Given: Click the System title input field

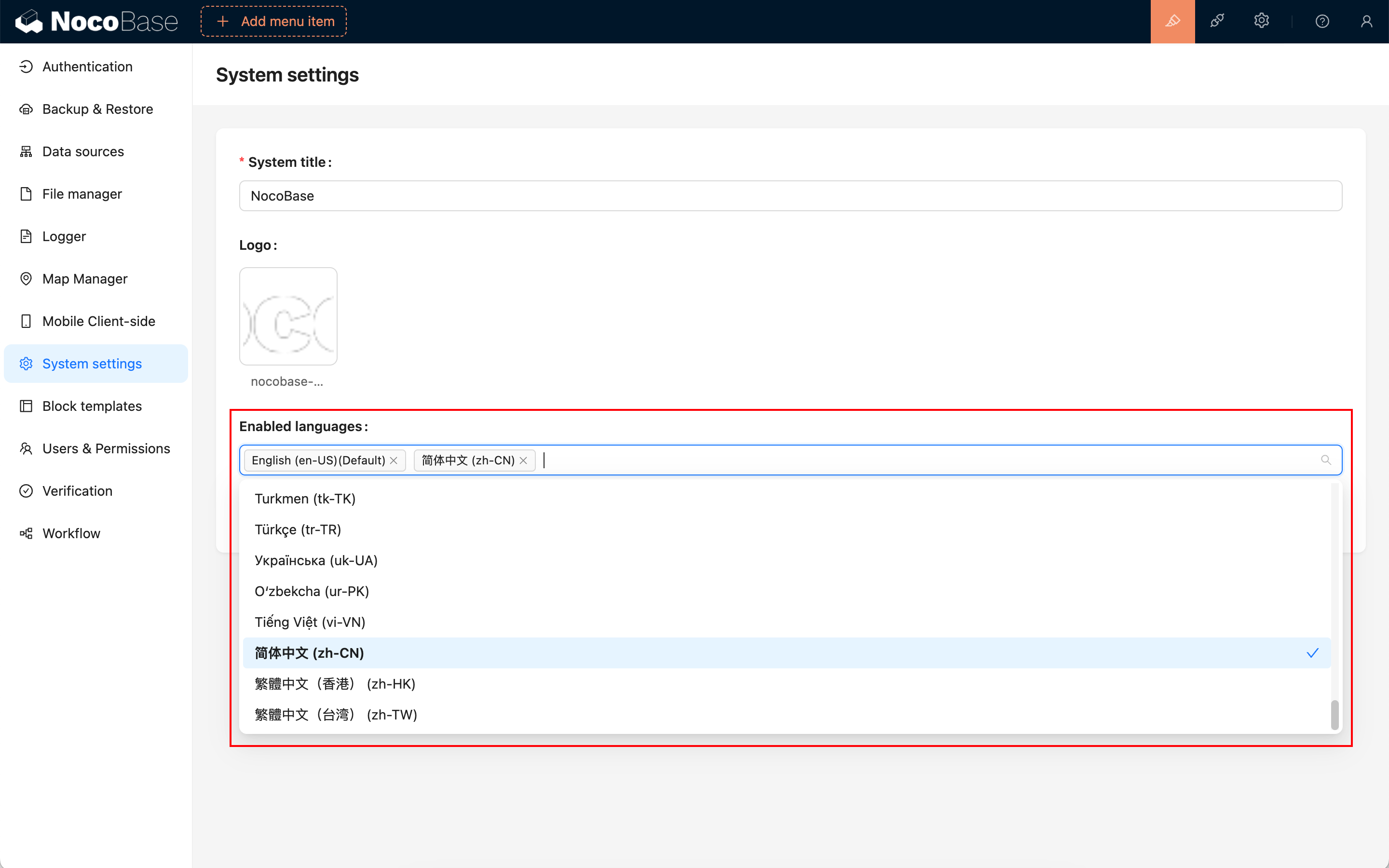Looking at the screenshot, I should tap(790, 196).
